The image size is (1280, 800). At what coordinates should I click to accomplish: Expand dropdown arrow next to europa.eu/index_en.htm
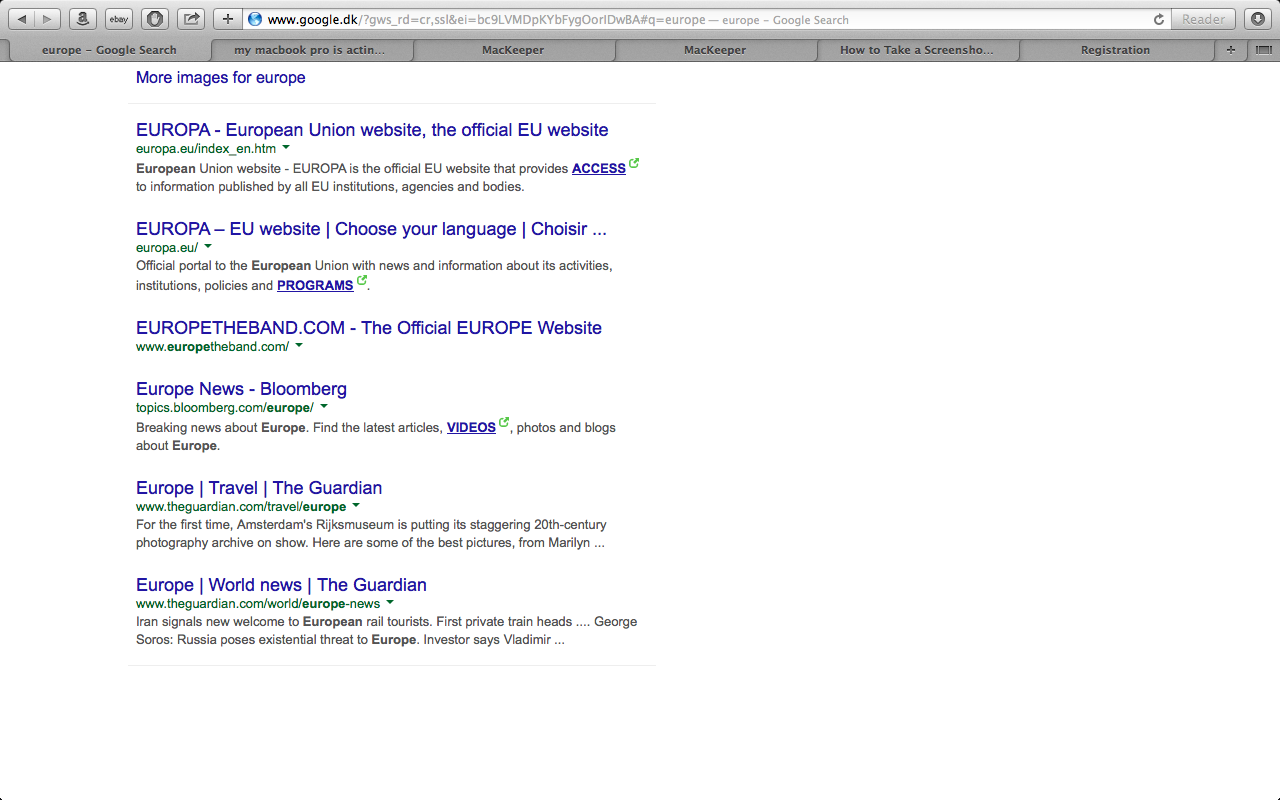tap(286, 148)
